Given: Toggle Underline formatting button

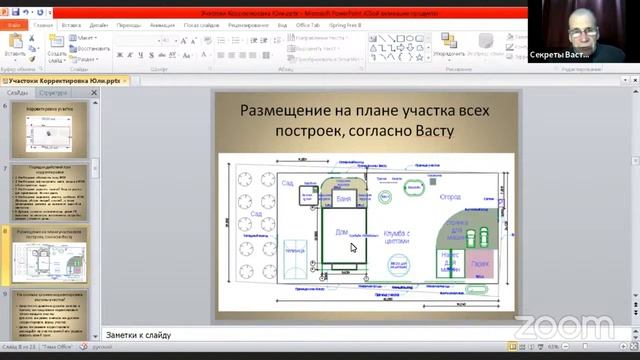Looking at the screenshot, I should (141, 55).
